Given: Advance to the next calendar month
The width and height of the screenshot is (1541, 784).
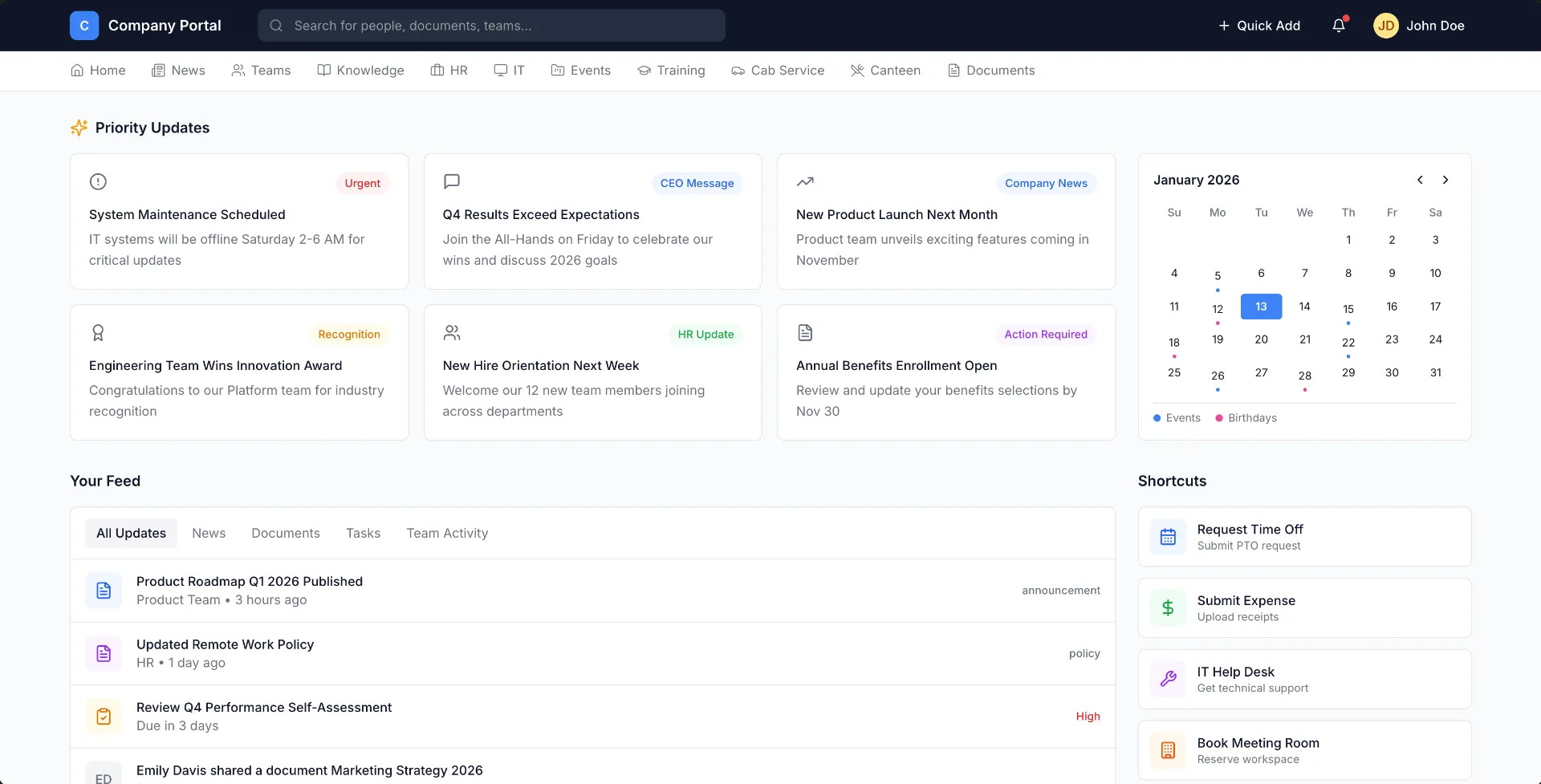Looking at the screenshot, I should [1445, 180].
